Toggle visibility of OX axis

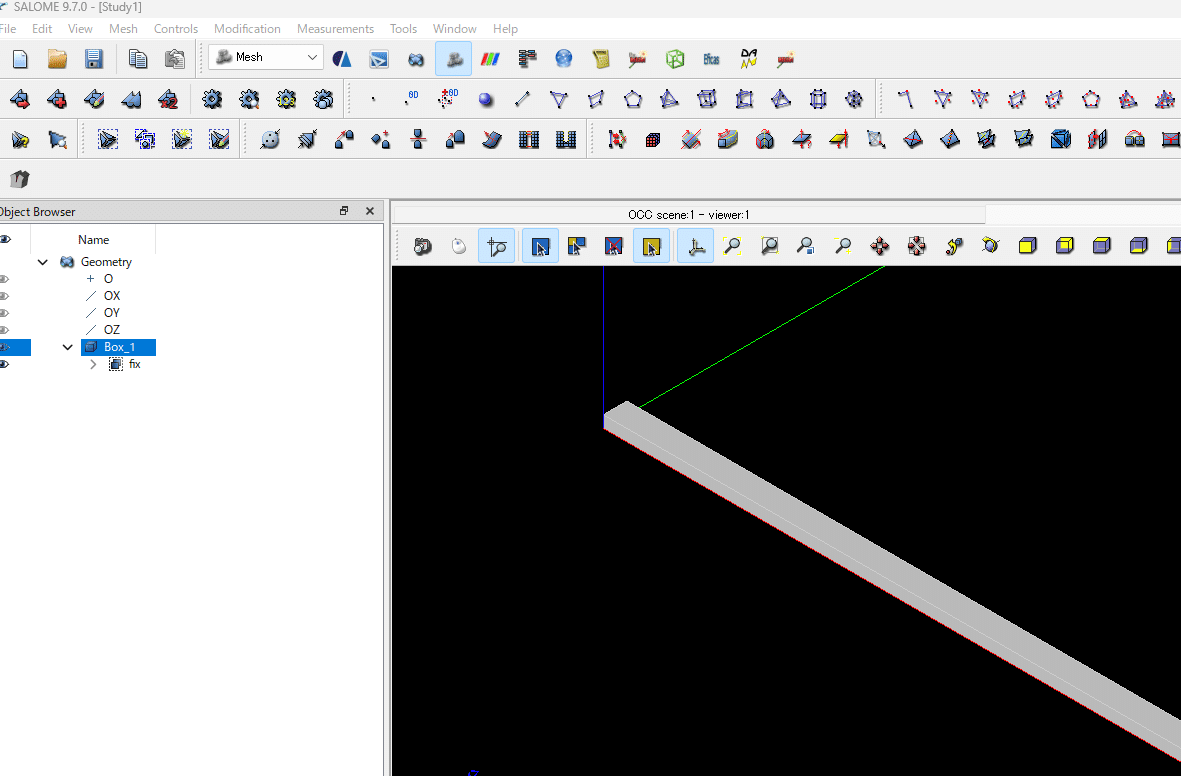[5, 296]
